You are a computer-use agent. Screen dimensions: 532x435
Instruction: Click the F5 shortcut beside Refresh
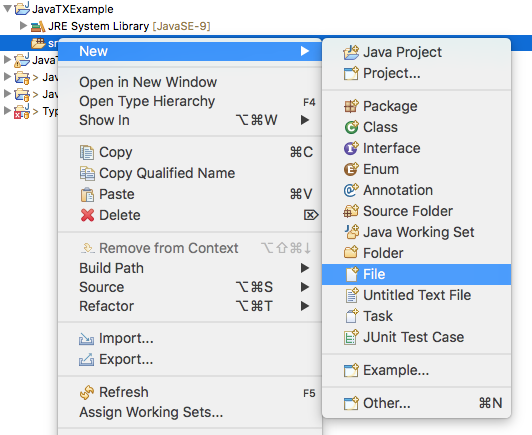(x=309, y=393)
